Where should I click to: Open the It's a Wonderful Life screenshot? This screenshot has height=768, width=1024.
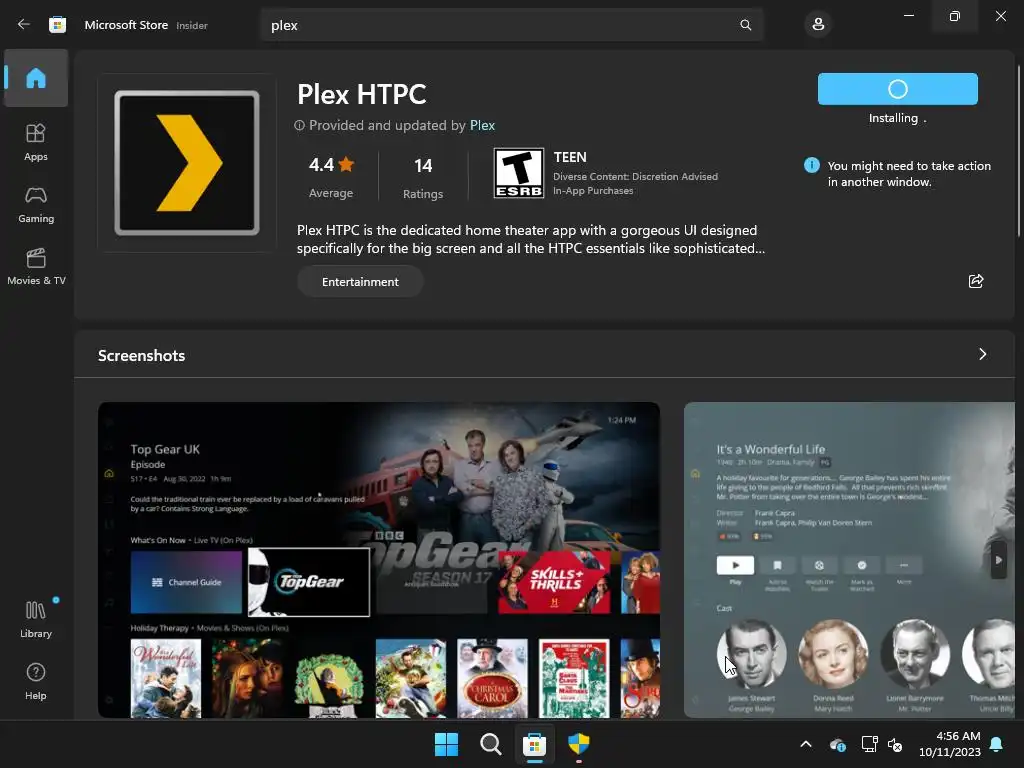(x=849, y=560)
